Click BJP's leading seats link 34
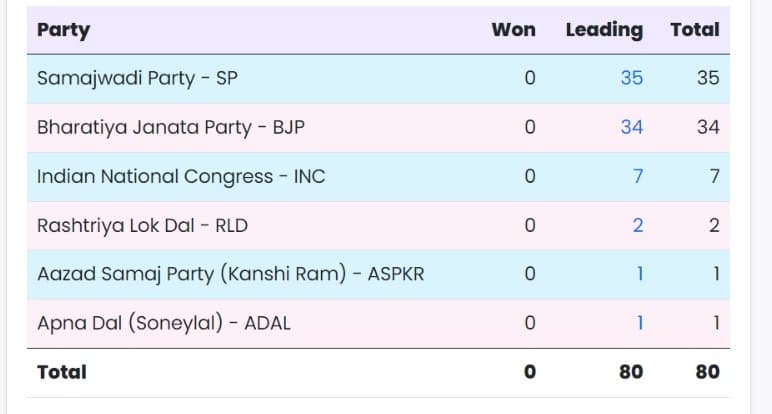The image size is (772, 414). click(631, 127)
